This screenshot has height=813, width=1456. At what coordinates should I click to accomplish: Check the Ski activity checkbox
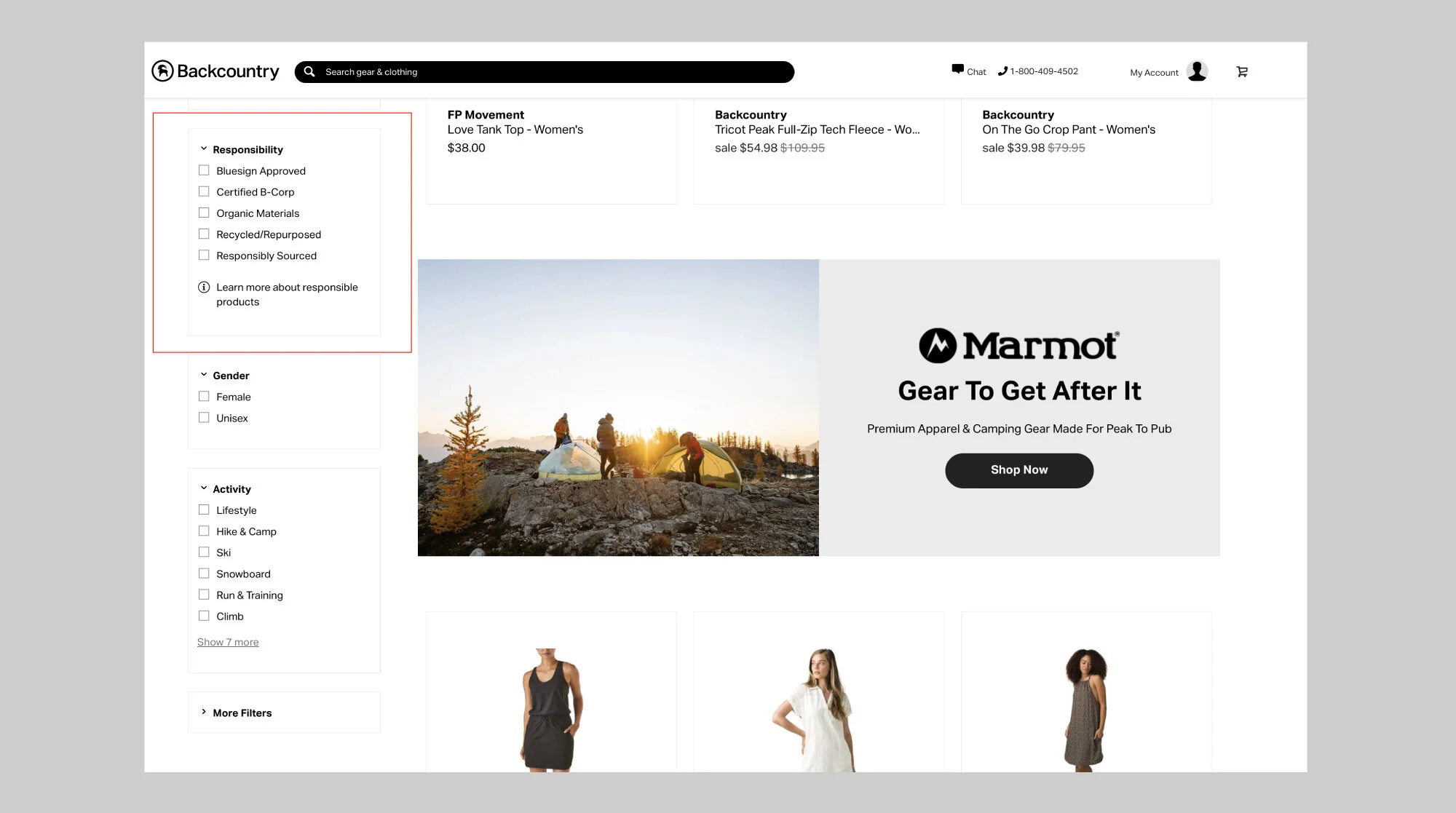pos(204,552)
